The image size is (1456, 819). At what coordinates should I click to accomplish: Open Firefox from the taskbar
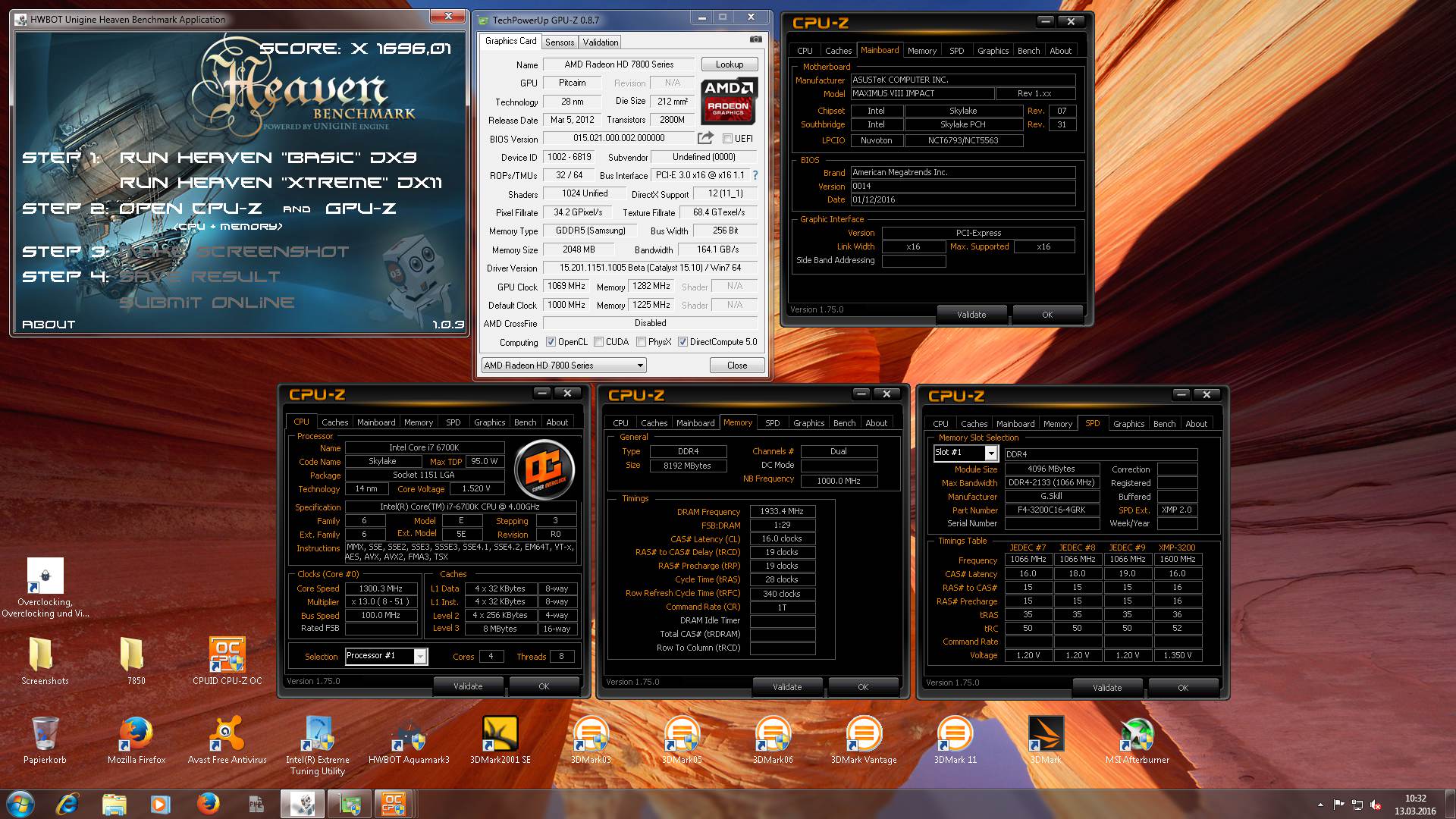[x=208, y=804]
